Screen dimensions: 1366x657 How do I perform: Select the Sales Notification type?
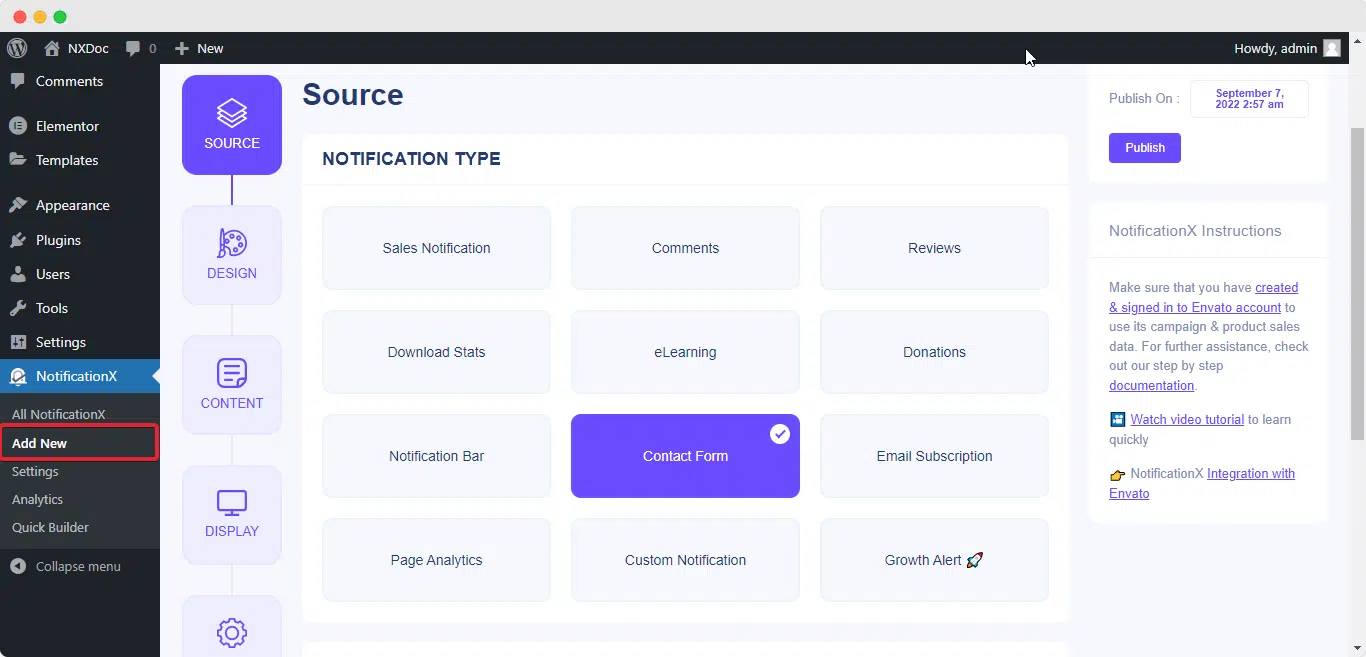tap(436, 248)
